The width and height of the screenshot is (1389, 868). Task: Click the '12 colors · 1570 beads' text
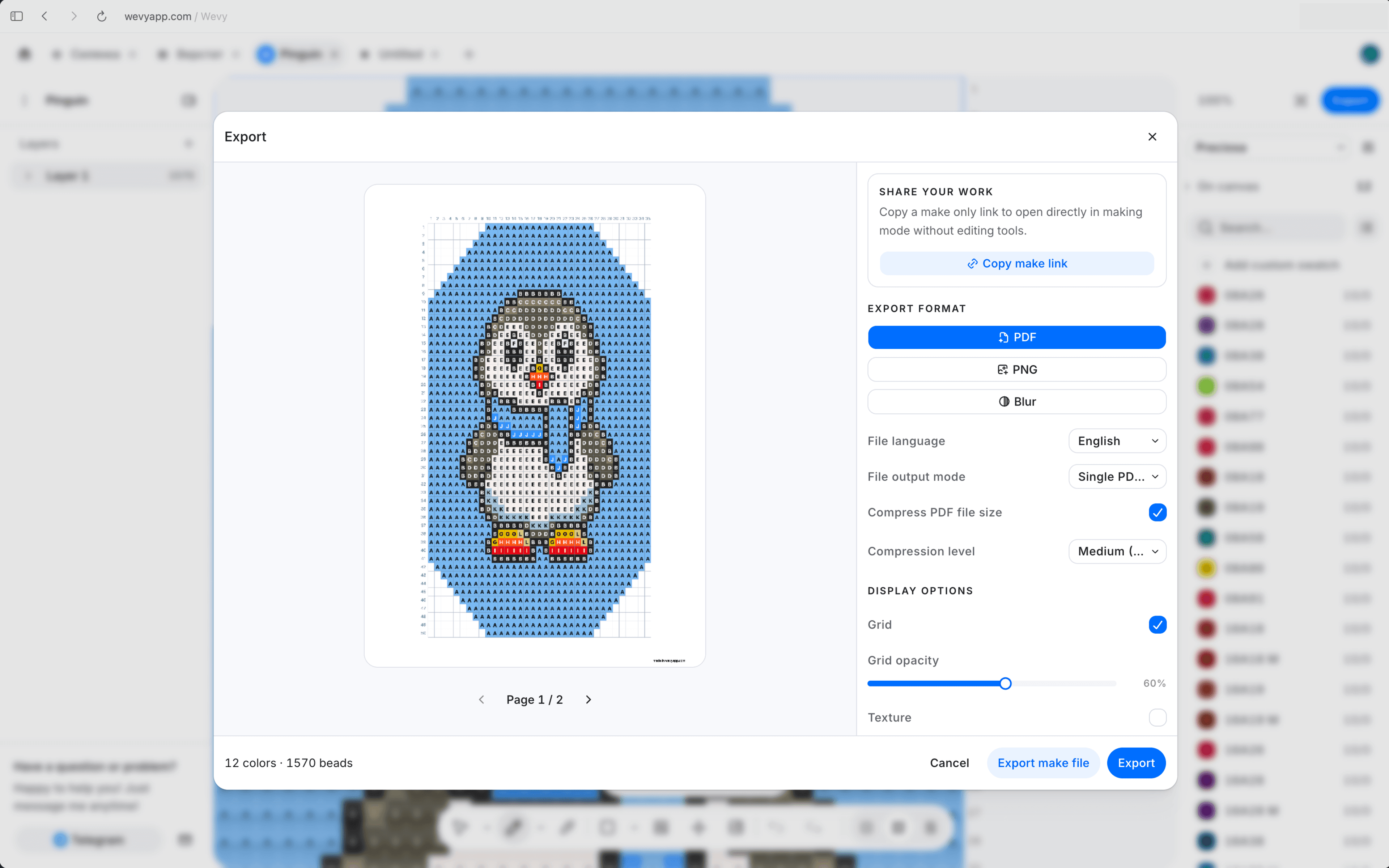point(289,763)
